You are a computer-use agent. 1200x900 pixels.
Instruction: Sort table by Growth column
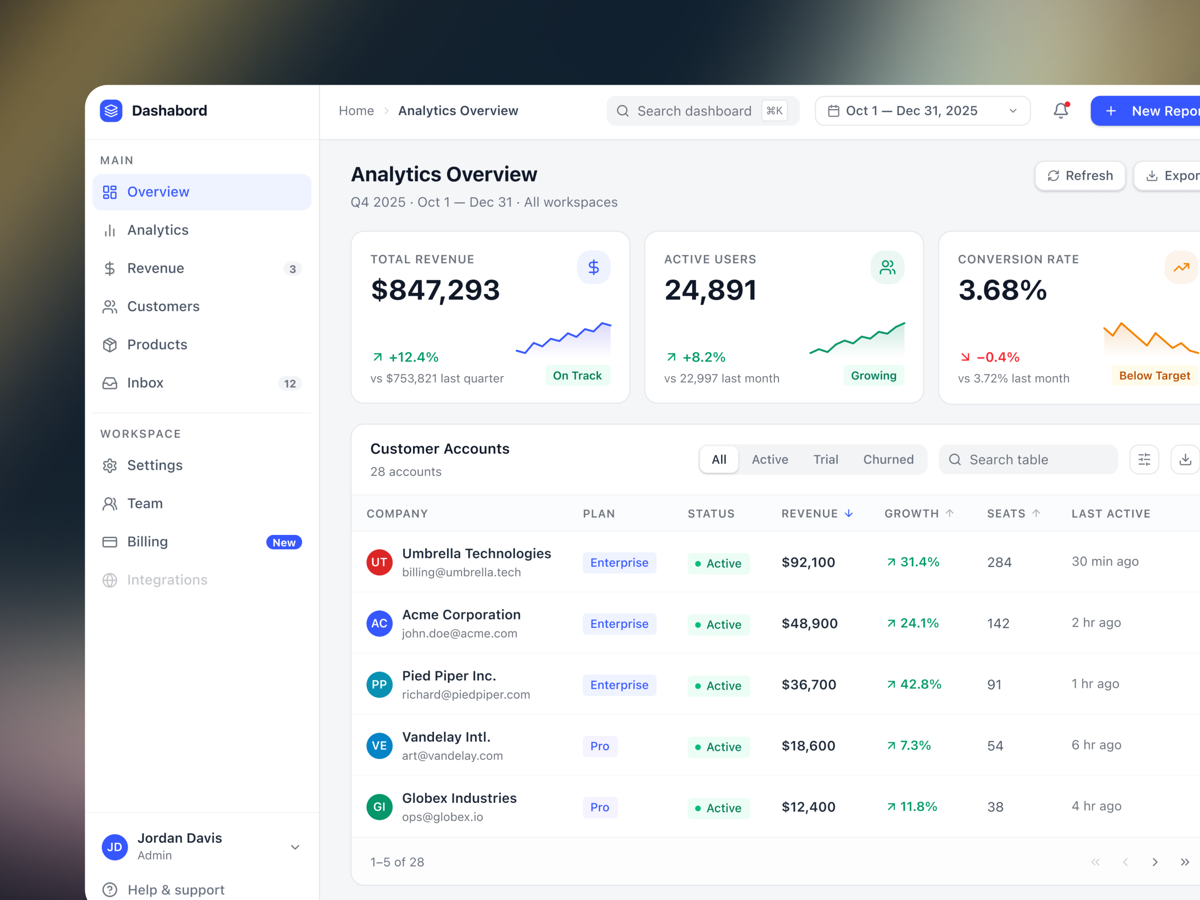tap(919, 514)
